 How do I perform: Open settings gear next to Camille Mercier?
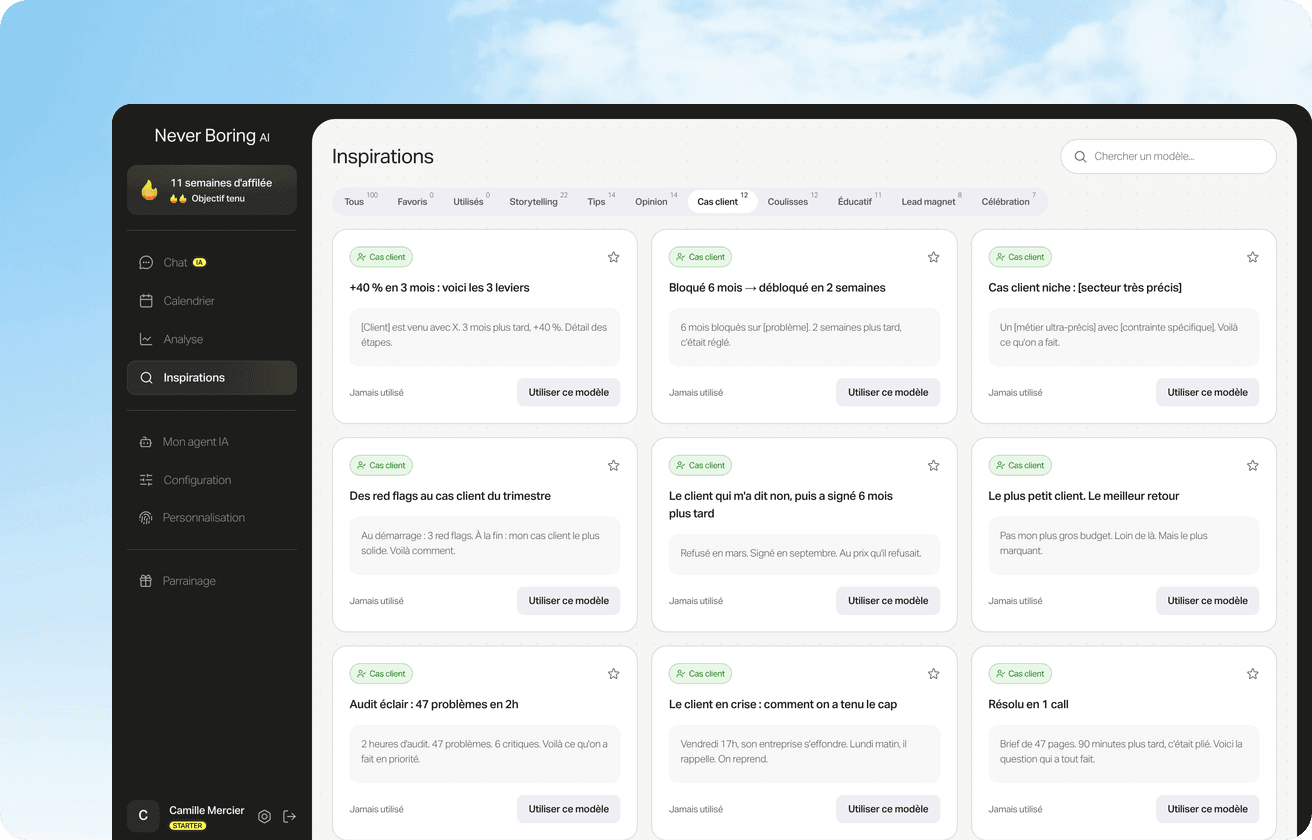tap(264, 816)
